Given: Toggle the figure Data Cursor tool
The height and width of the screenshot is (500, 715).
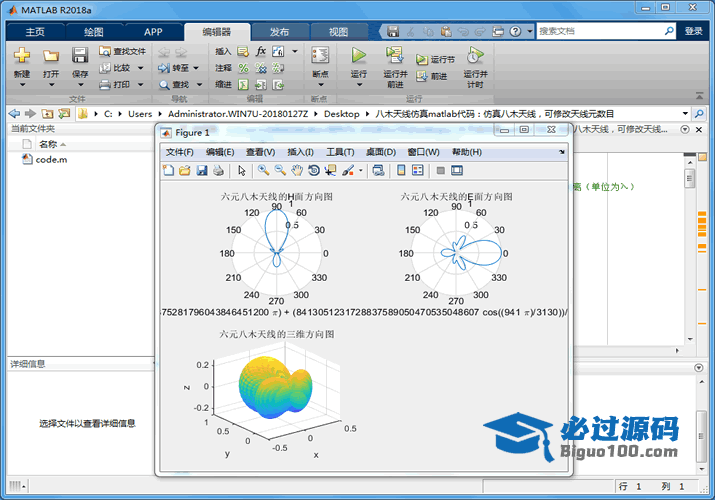Looking at the screenshot, I should tap(330, 170).
